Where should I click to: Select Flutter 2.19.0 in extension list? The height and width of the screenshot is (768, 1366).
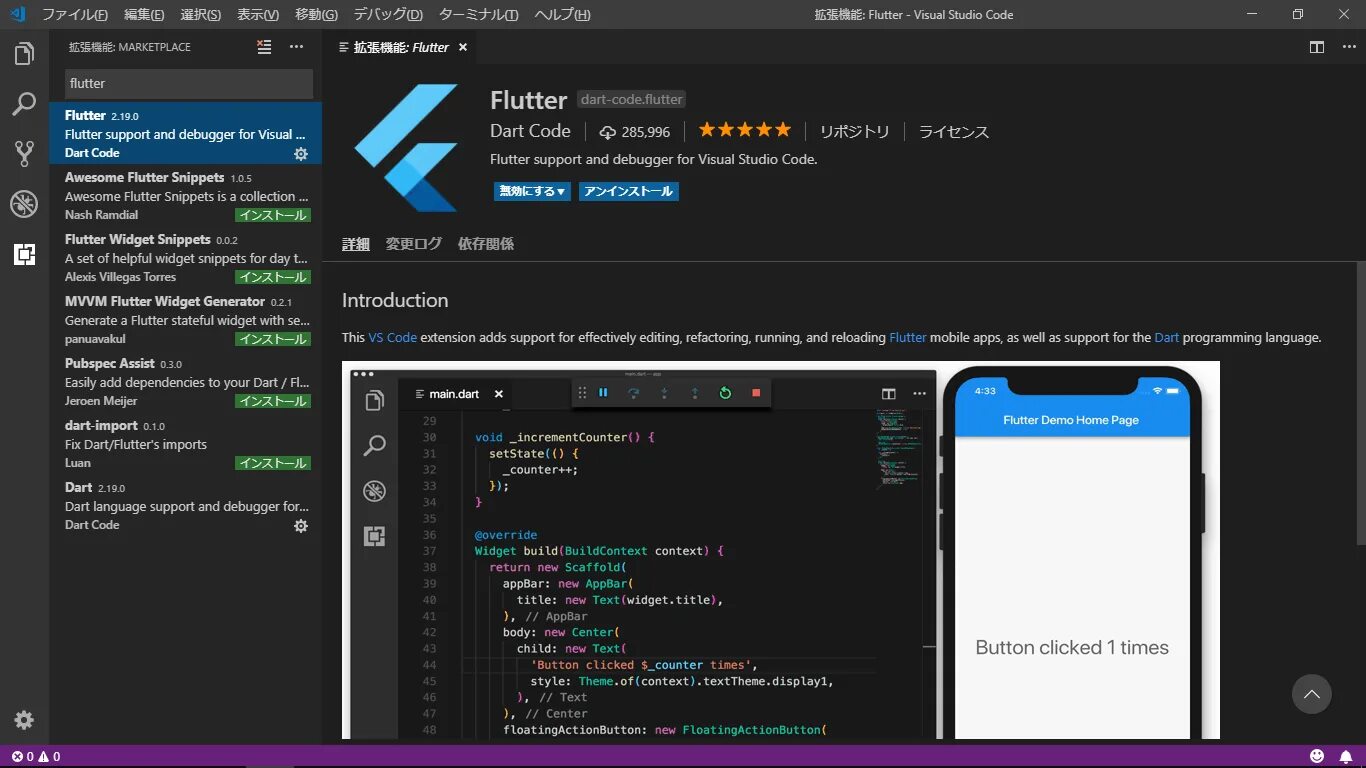coord(186,133)
